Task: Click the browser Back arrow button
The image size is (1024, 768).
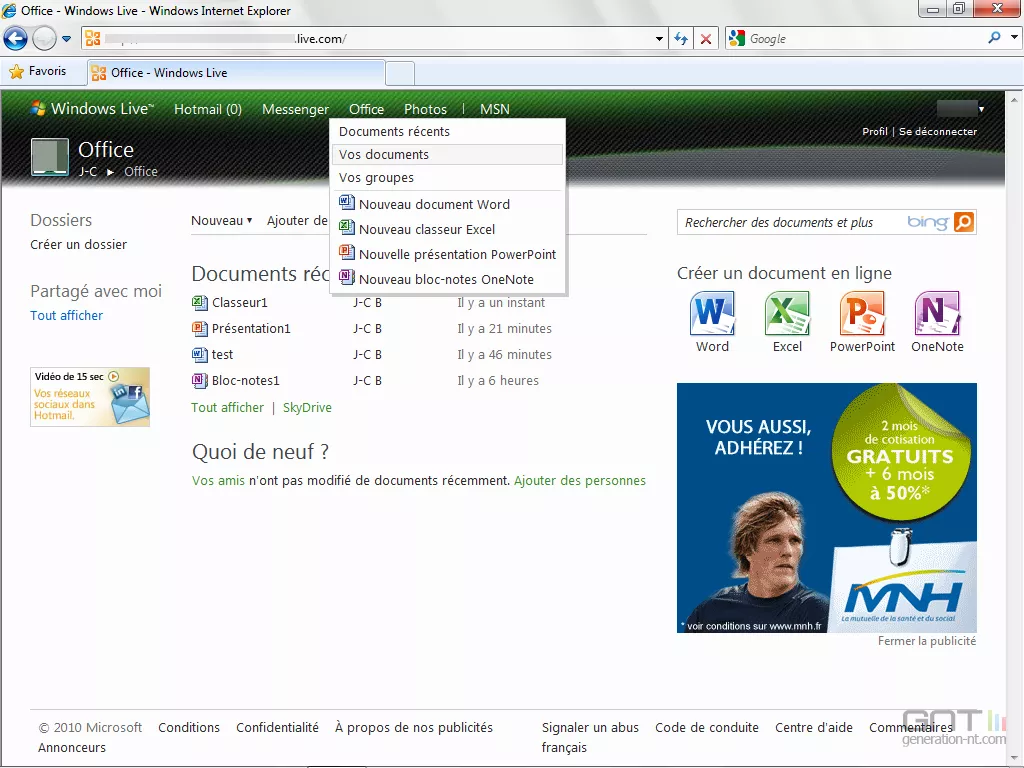Action: [15, 39]
